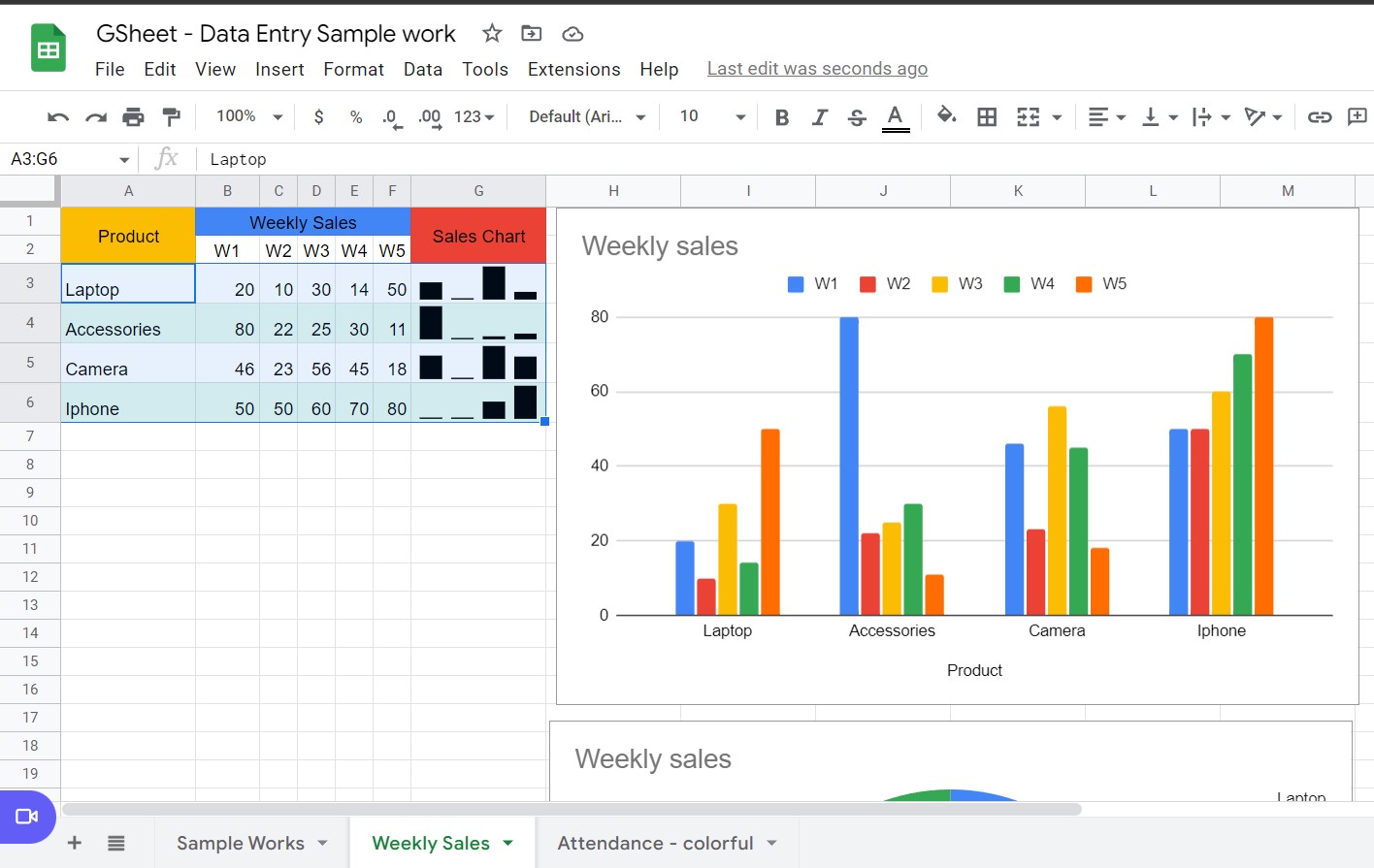Open text rotation dropdown
This screenshot has width=1374, height=868.
pyautogui.click(x=1263, y=117)
